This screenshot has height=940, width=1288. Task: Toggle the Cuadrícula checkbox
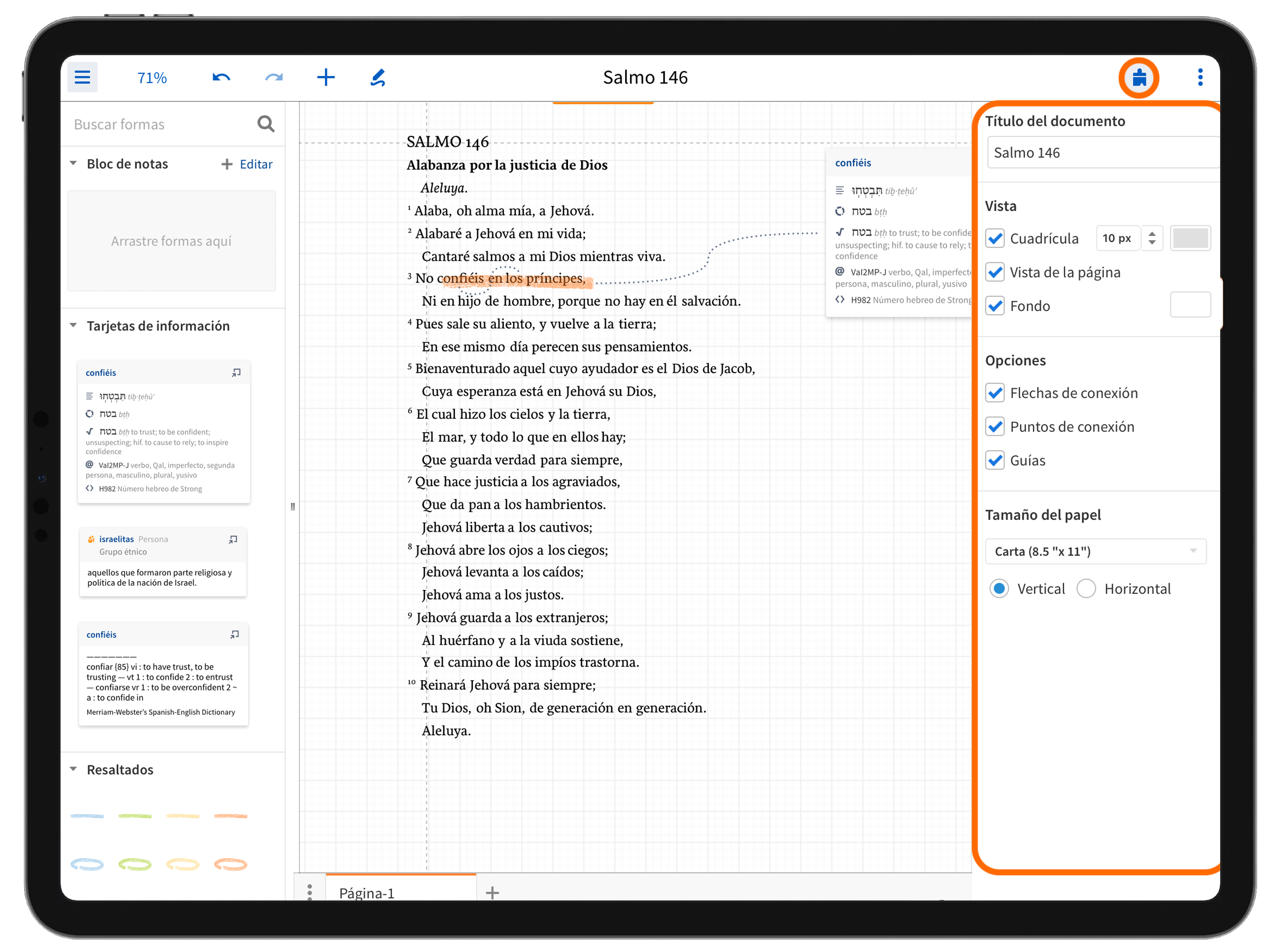click(x=995, y=238)
